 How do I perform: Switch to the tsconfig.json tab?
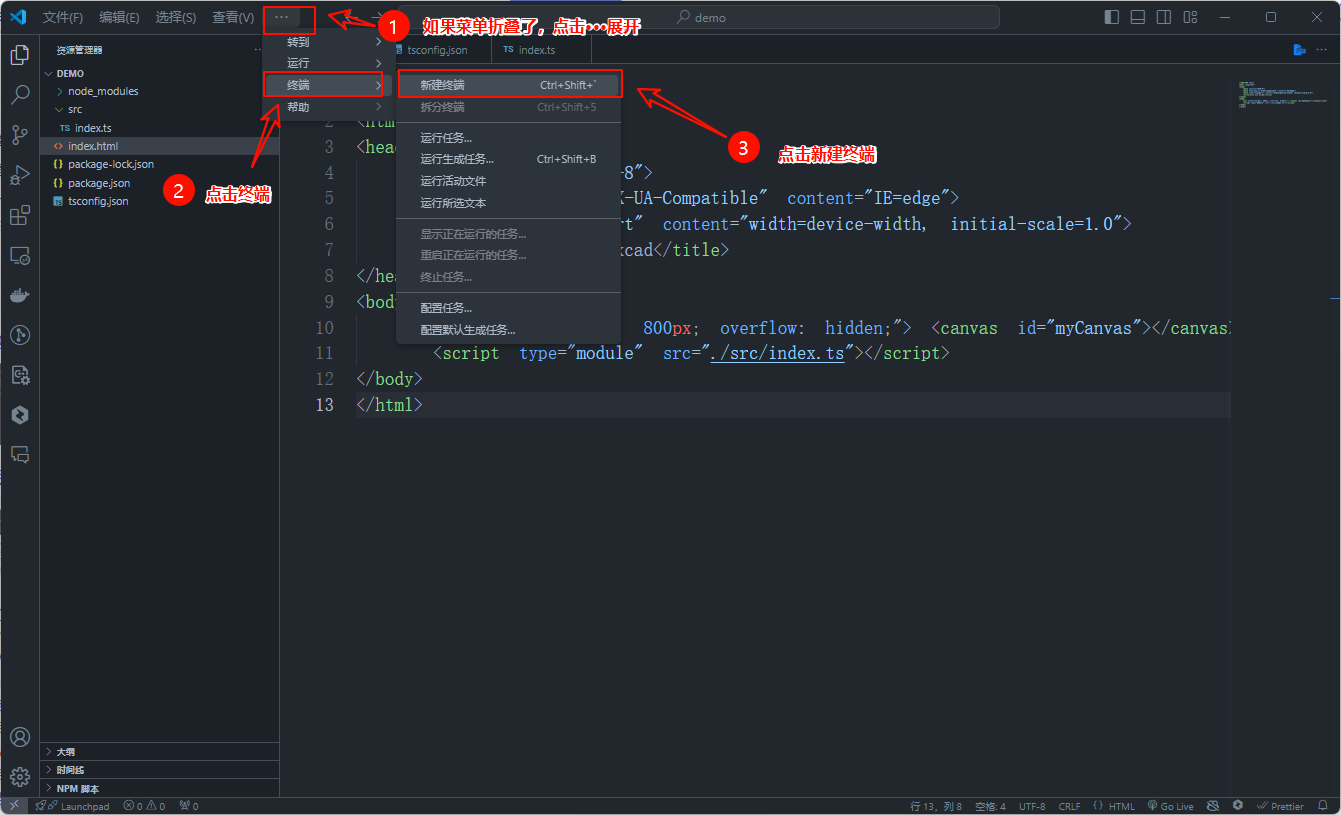pyautogui.click(x=437, y=50)
